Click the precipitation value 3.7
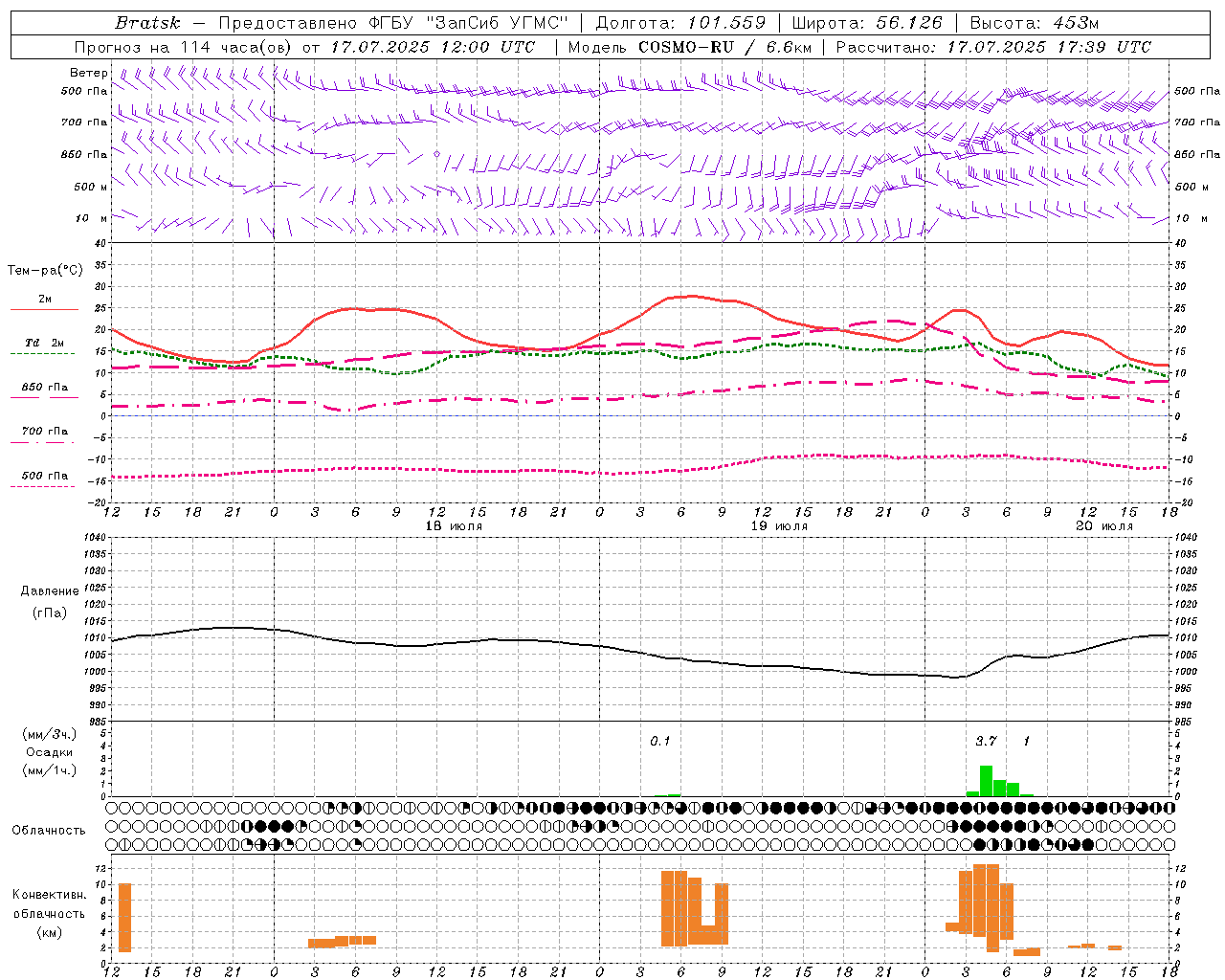 [x=986, y=742]
